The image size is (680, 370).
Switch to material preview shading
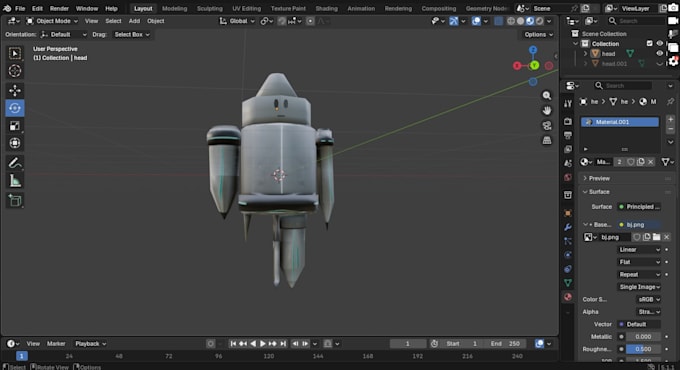530,21
